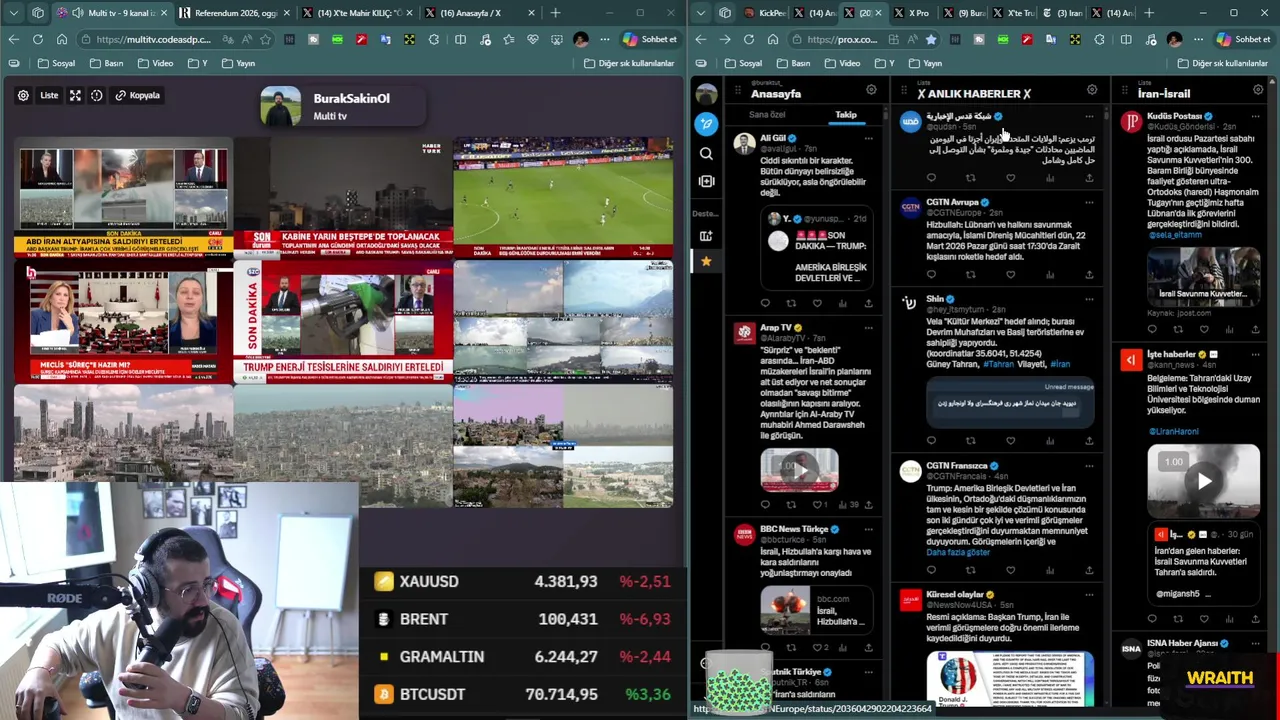The width and height of the screenshot is (1280, 720).
Task: Repost the Ali Gül post
Action: (791, 303)
